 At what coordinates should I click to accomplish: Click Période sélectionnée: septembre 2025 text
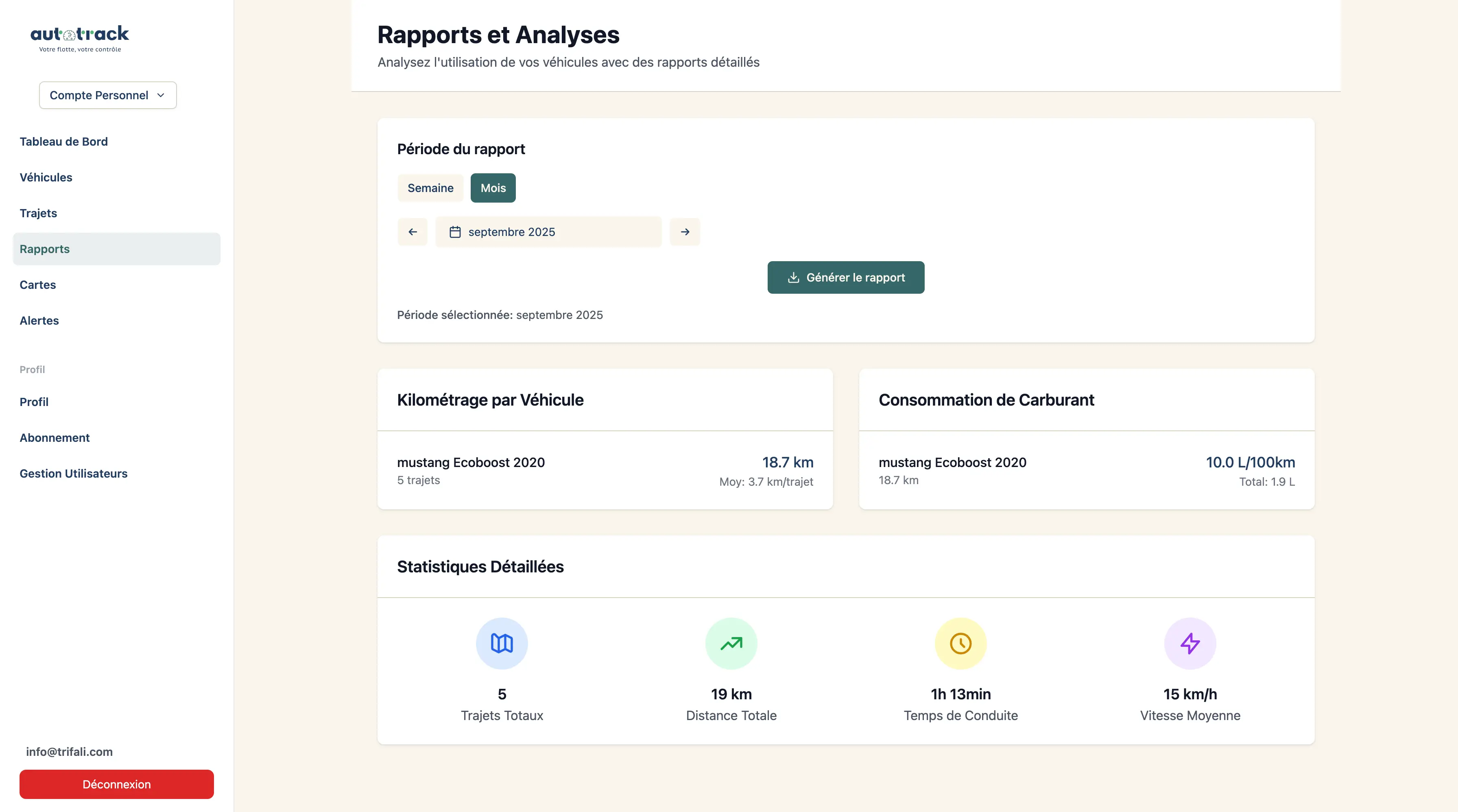coord(500,315)
